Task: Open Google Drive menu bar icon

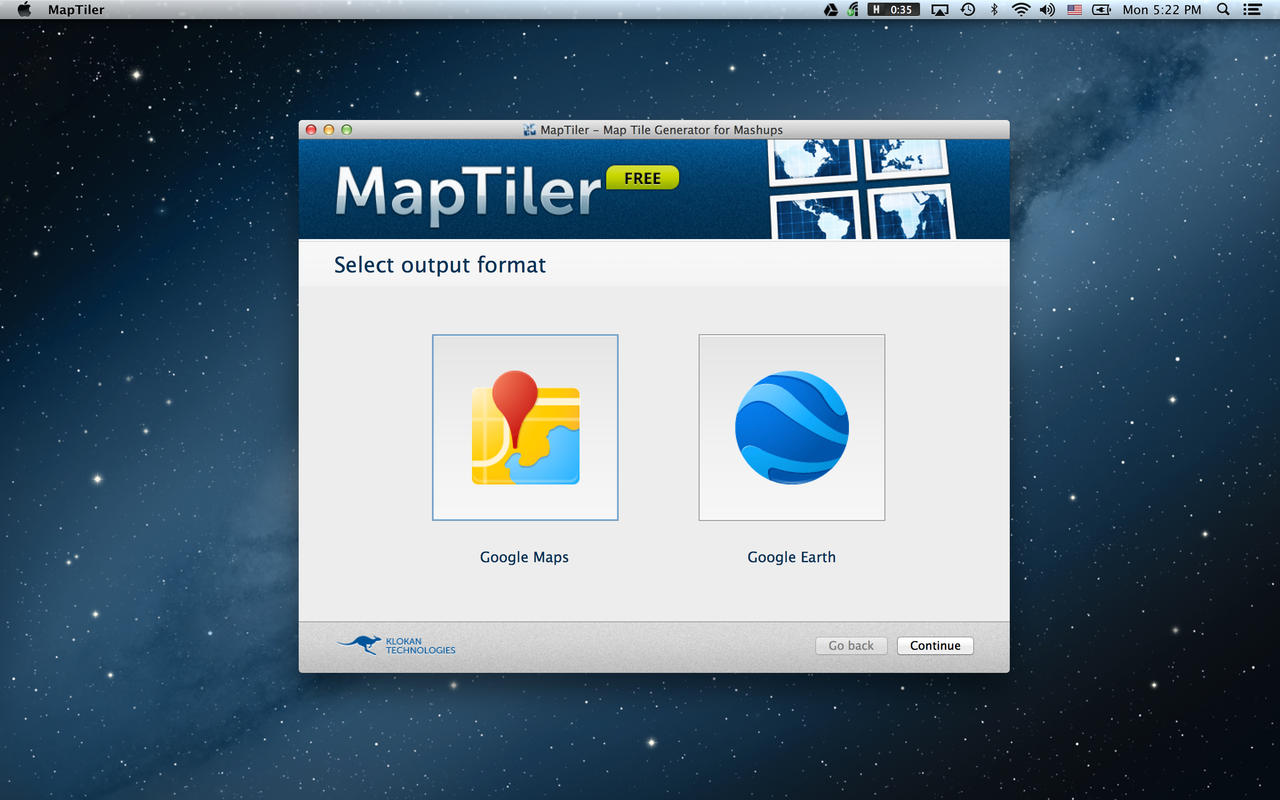Action: click(x=830, y=10)
